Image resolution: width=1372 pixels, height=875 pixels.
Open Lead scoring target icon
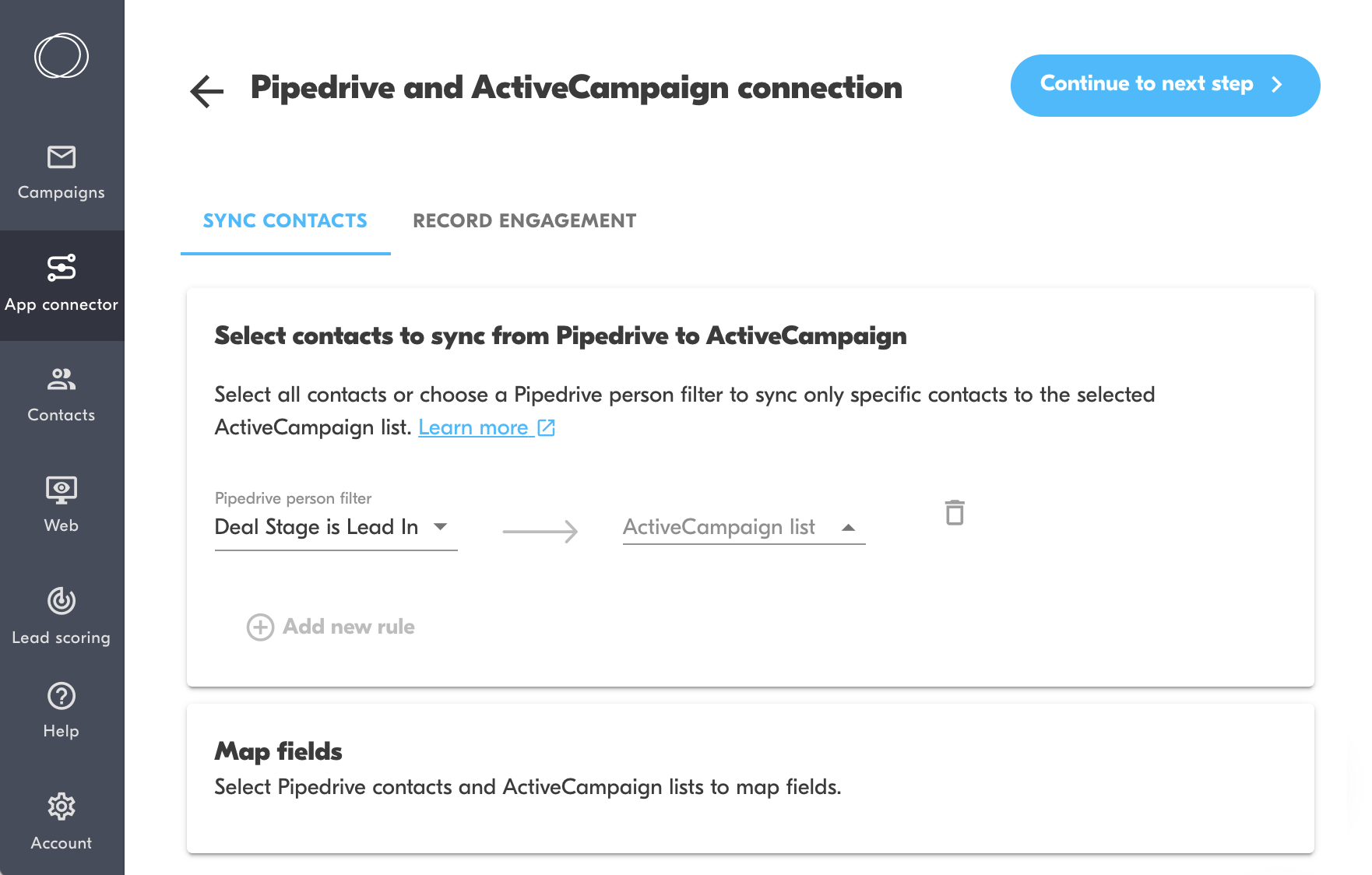pos(62,601)
